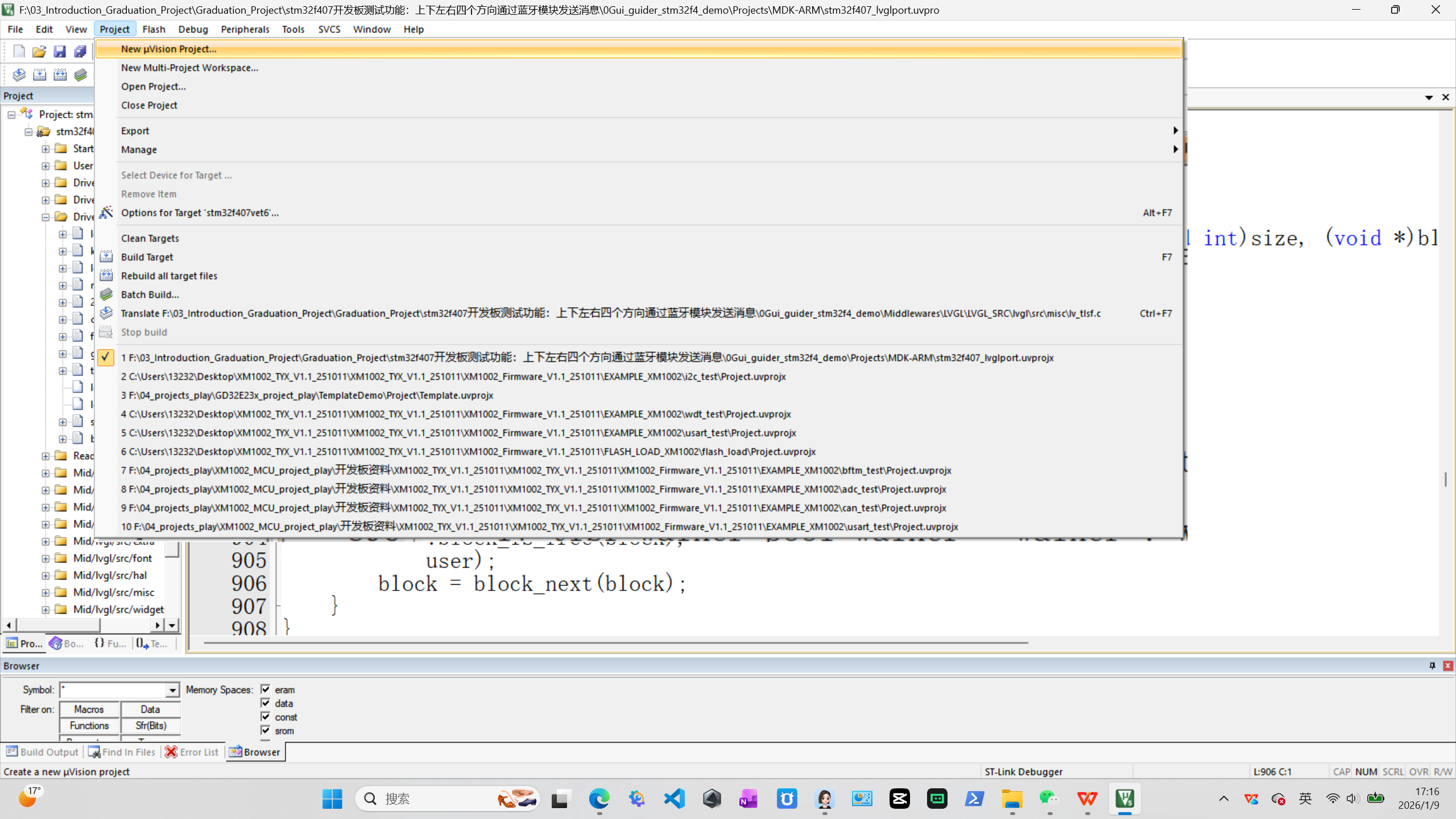Open the Debug menu
The height and width of the screenshot is (819, 1456).
[x=193, y=29]
